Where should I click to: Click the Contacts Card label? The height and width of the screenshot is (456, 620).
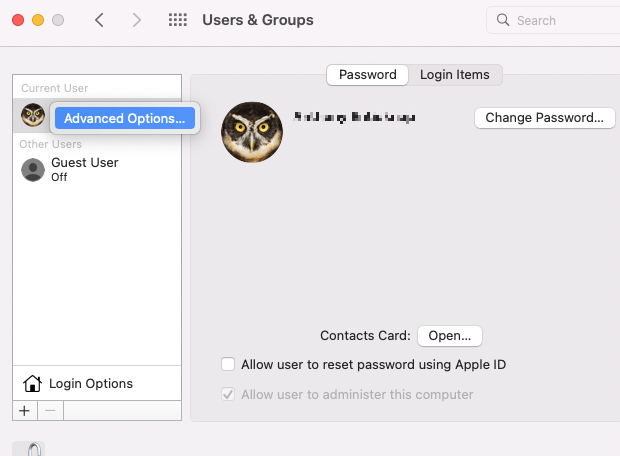365,336
